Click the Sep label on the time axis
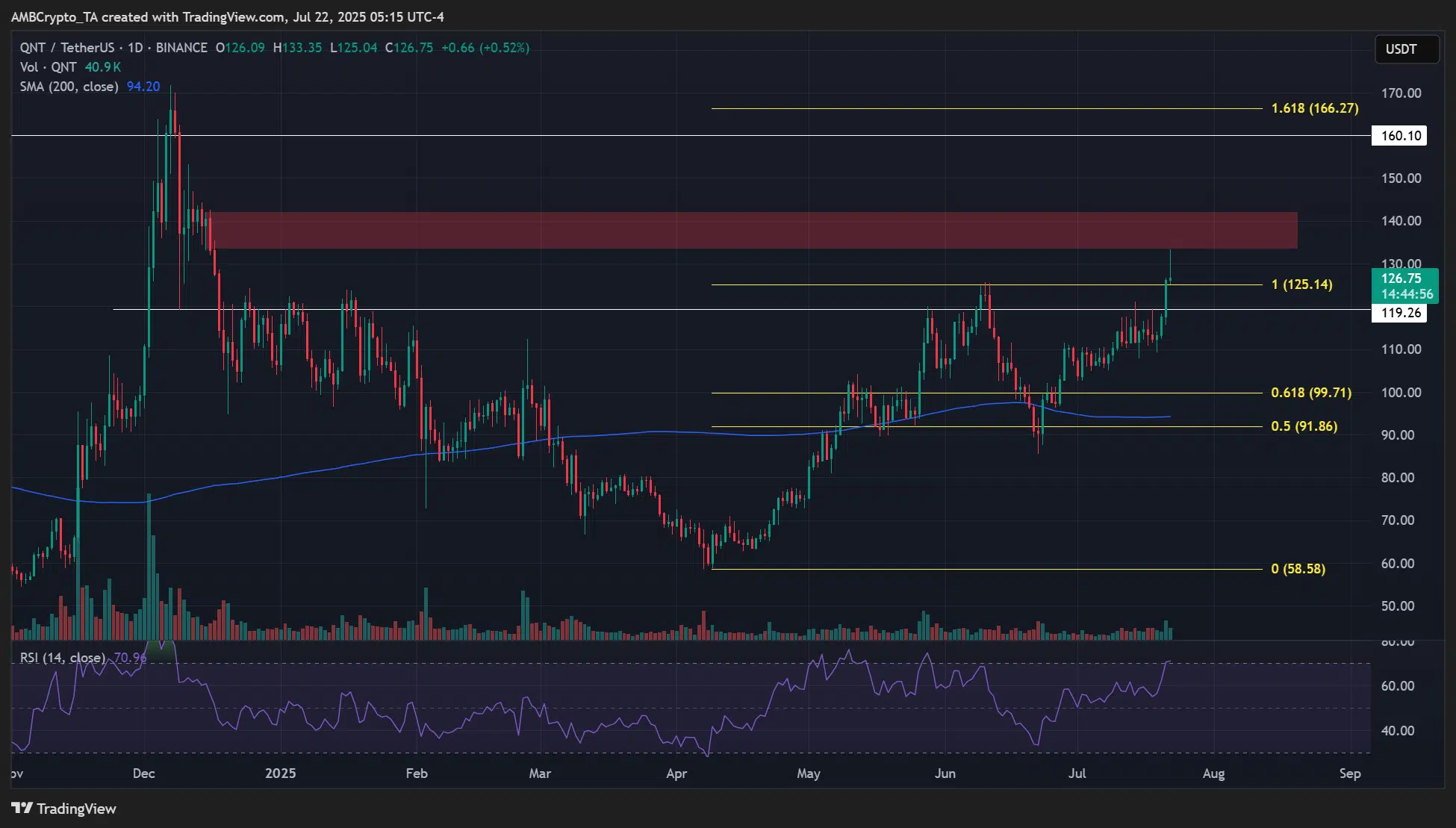This screenshot has height=828, width=1456. (x=1350, y=773)
